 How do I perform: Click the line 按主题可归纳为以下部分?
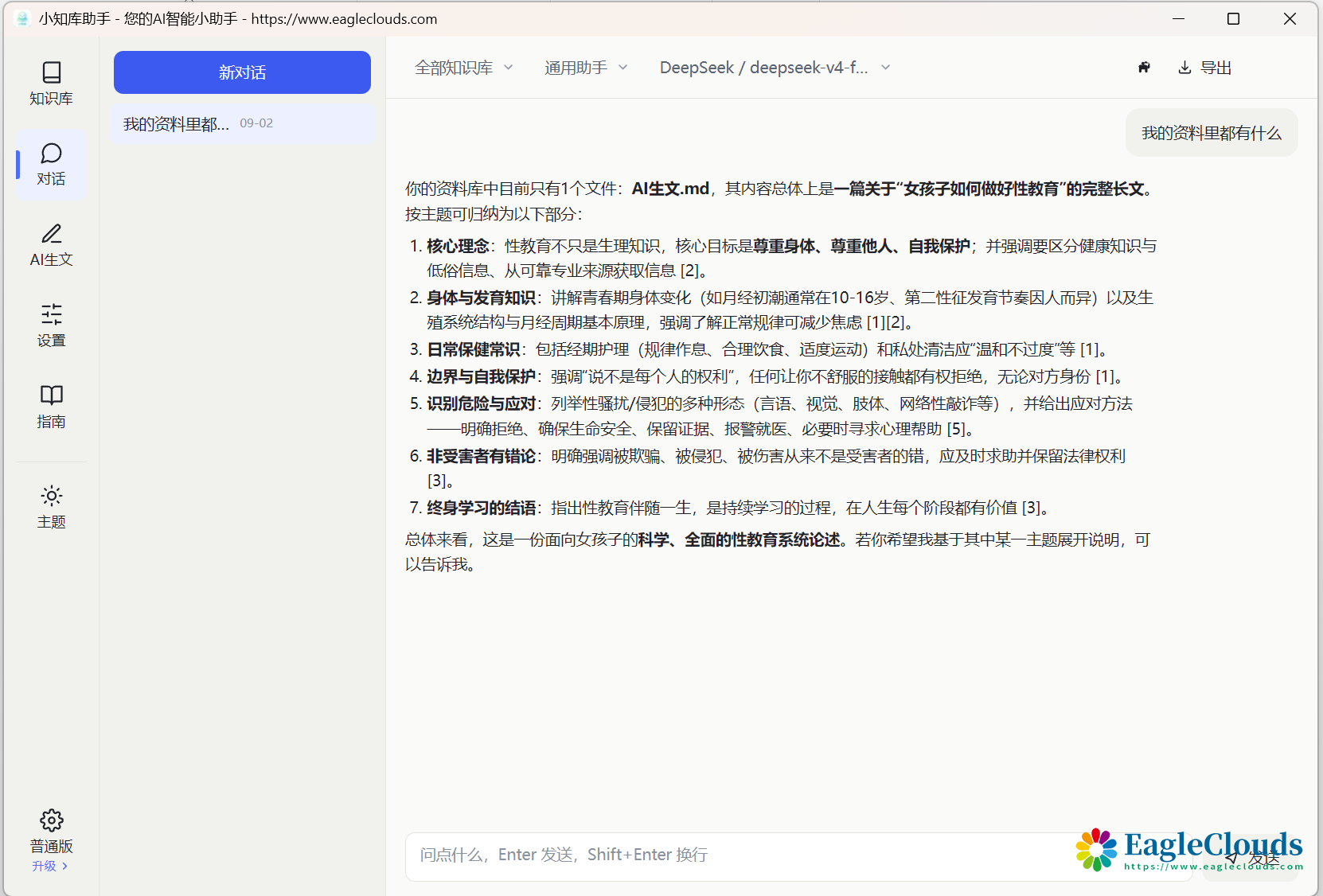[494, 214]
